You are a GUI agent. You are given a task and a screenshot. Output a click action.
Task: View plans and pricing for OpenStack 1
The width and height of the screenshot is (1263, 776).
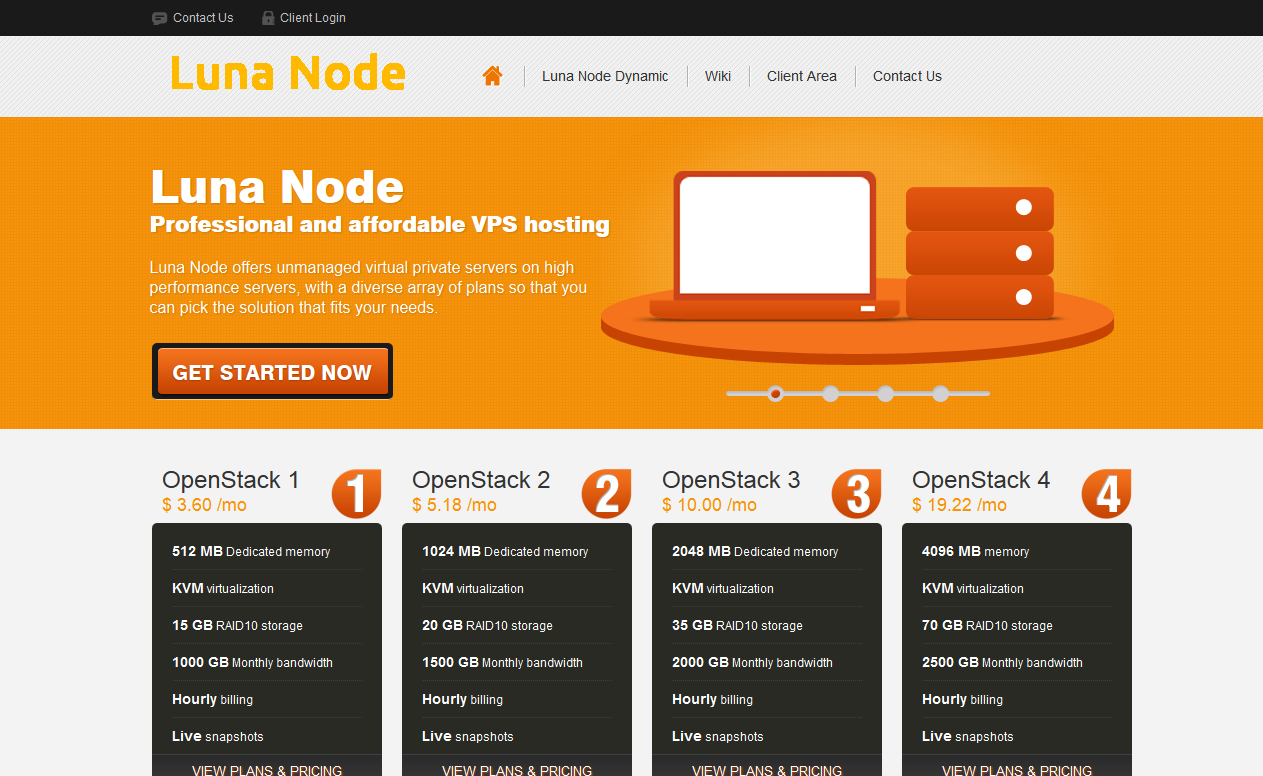267,769
